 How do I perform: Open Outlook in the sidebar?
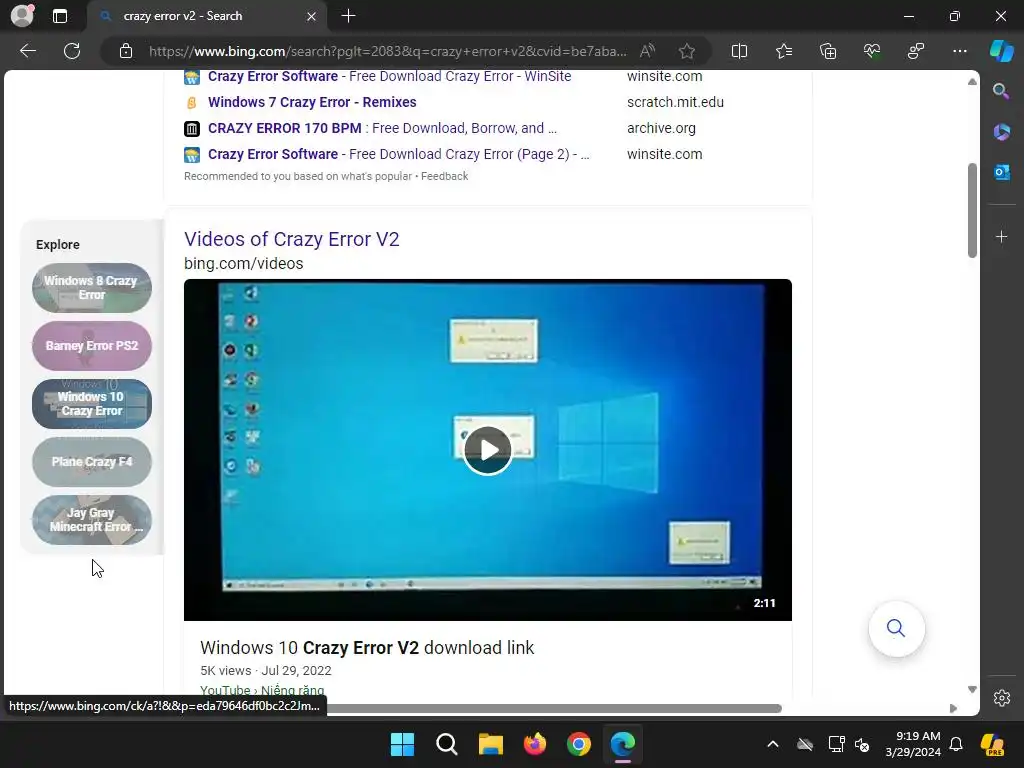click(x=1001, y=172)
